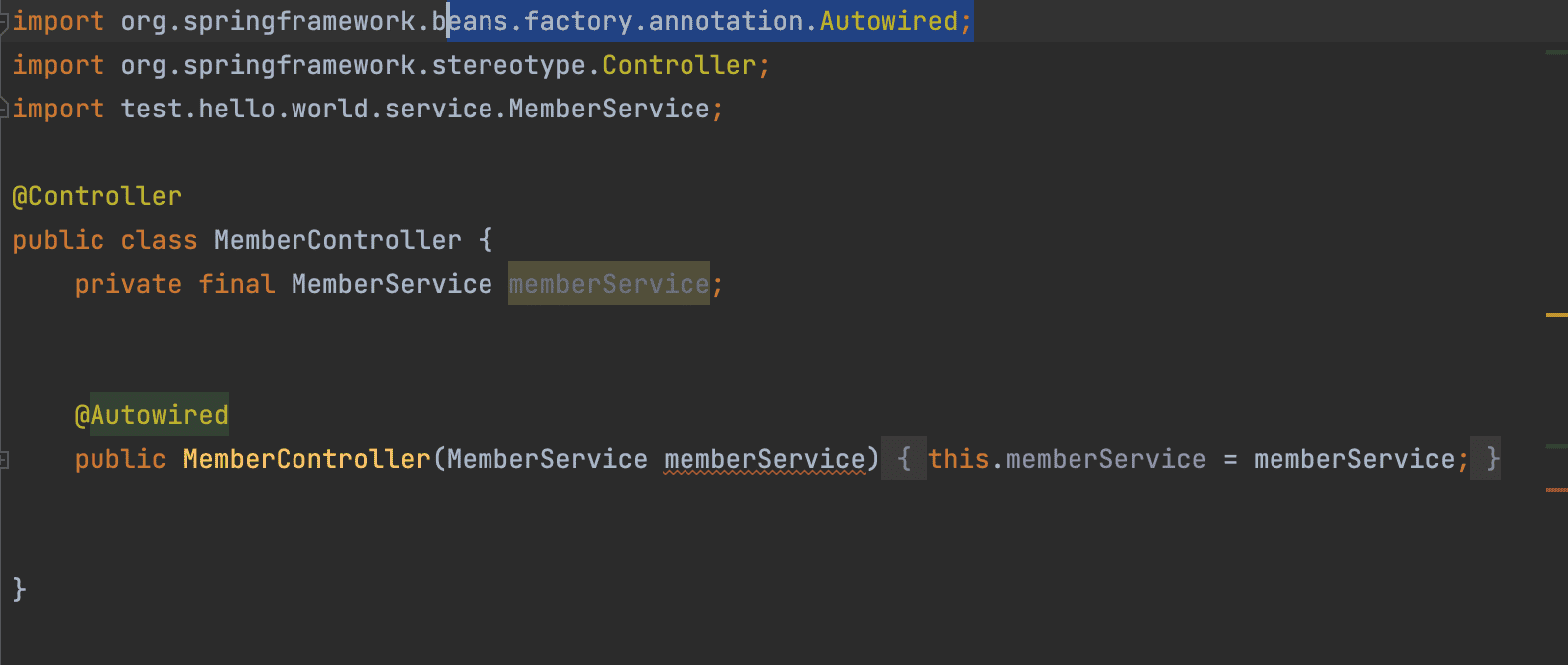Click top green stripe marker in right gutter
The image size is (1568, 665).
click(1557, 52)
